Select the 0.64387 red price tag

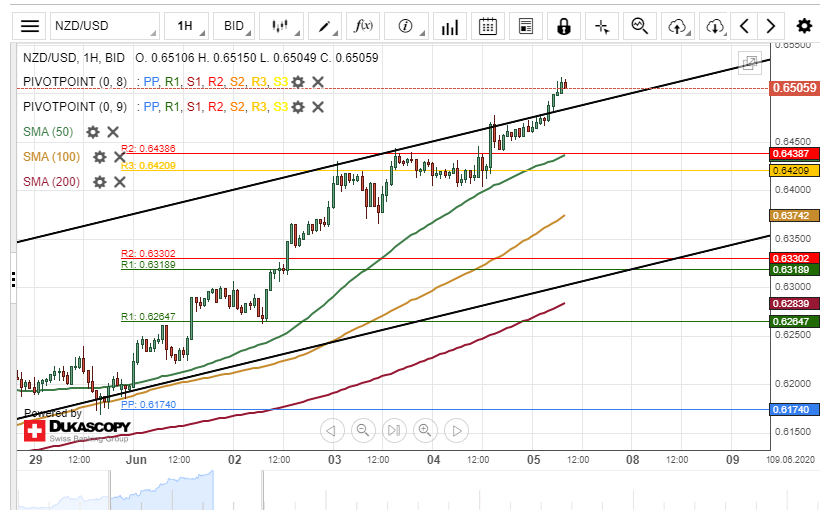795,153
